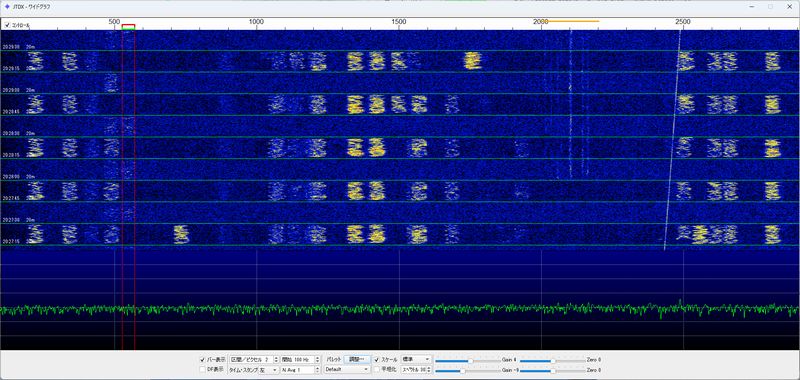Click the 1500 Hz frequency scale mark

pyautogui.click(x=398, y=21)
